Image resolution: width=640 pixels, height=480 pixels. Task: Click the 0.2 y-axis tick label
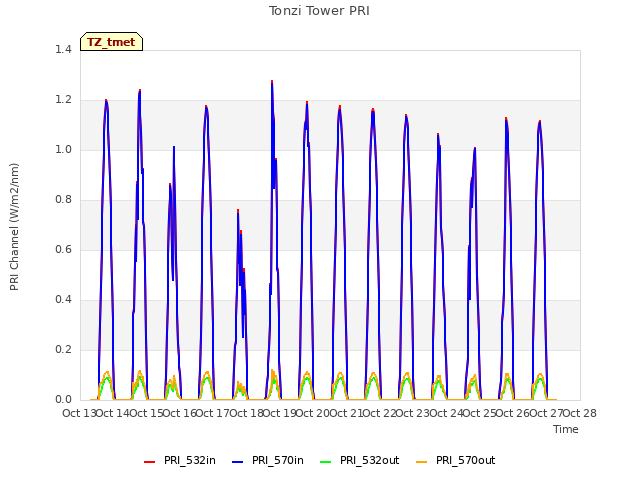pos(63,349)
